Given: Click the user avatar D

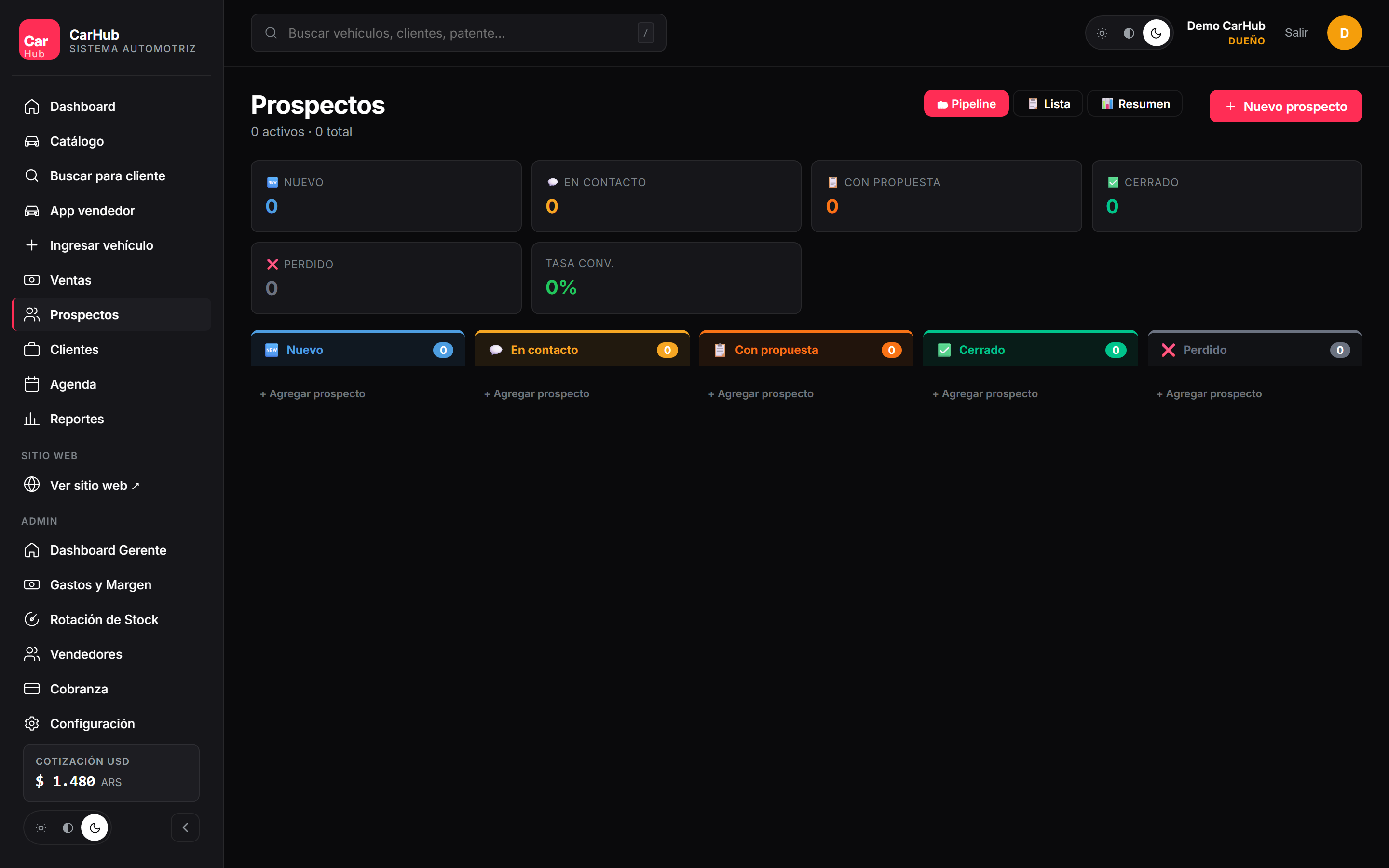Looking at the screenshot, I should 1344,33.
